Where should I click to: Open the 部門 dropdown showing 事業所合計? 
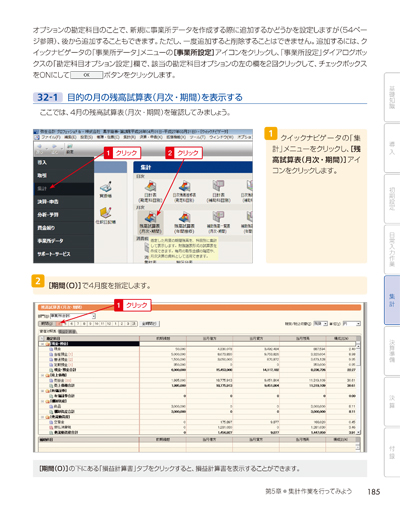coord(72,316)
